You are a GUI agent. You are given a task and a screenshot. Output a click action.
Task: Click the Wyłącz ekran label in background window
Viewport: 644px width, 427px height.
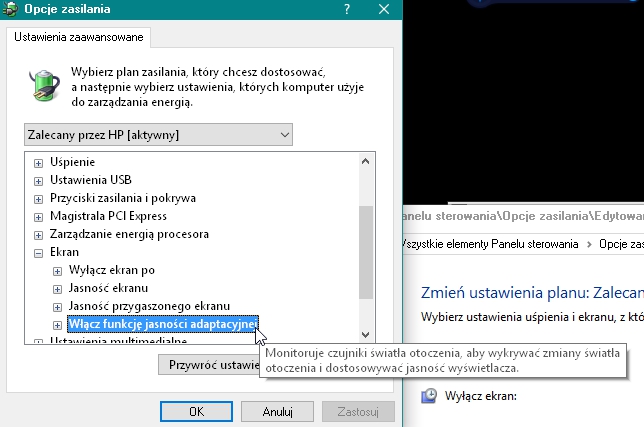pyautogui.click(x=481, y=396)
